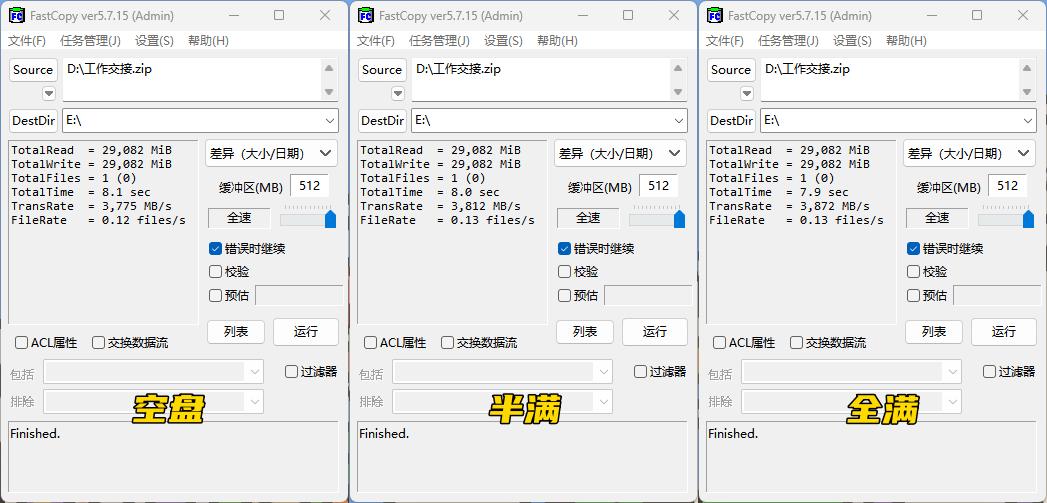Open source history arrow under Source in left window
This screenshot has height=503, width=1047.
tap(49, 94)
